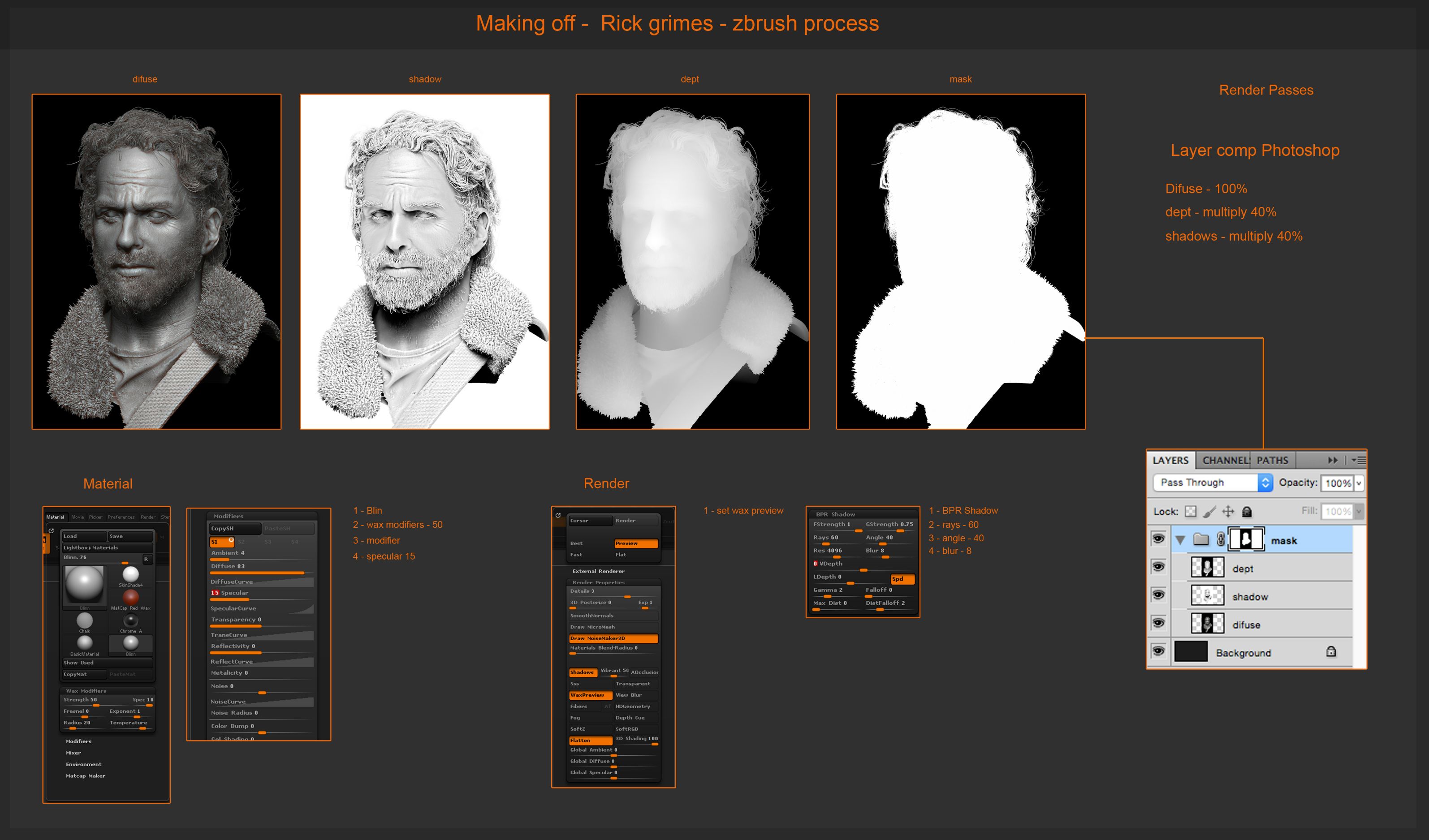This screenshot has height=840, width=1429.
Task: Switch to the Paths tab
Action: click(1273, 460)
